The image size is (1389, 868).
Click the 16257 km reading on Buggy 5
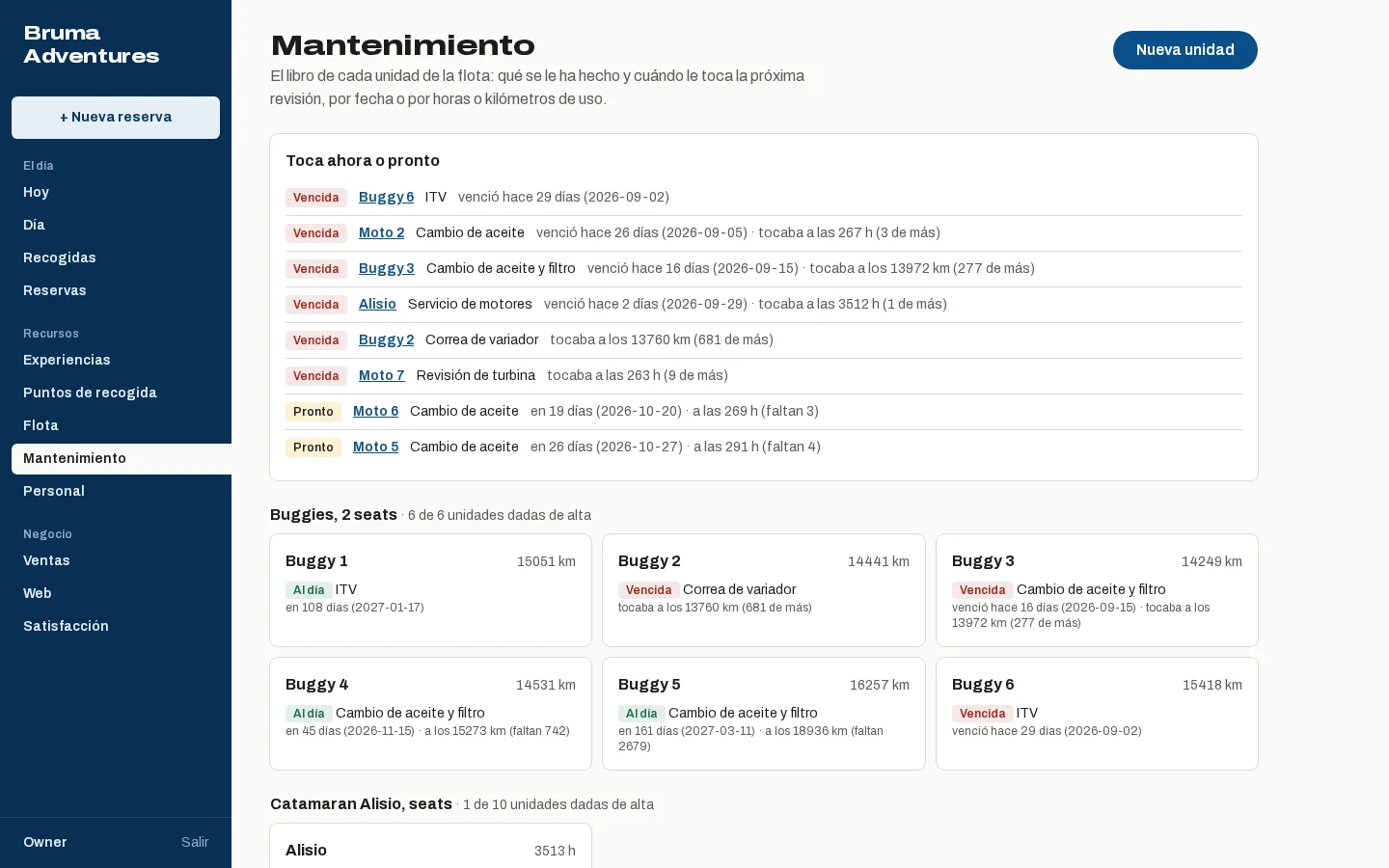879,685
